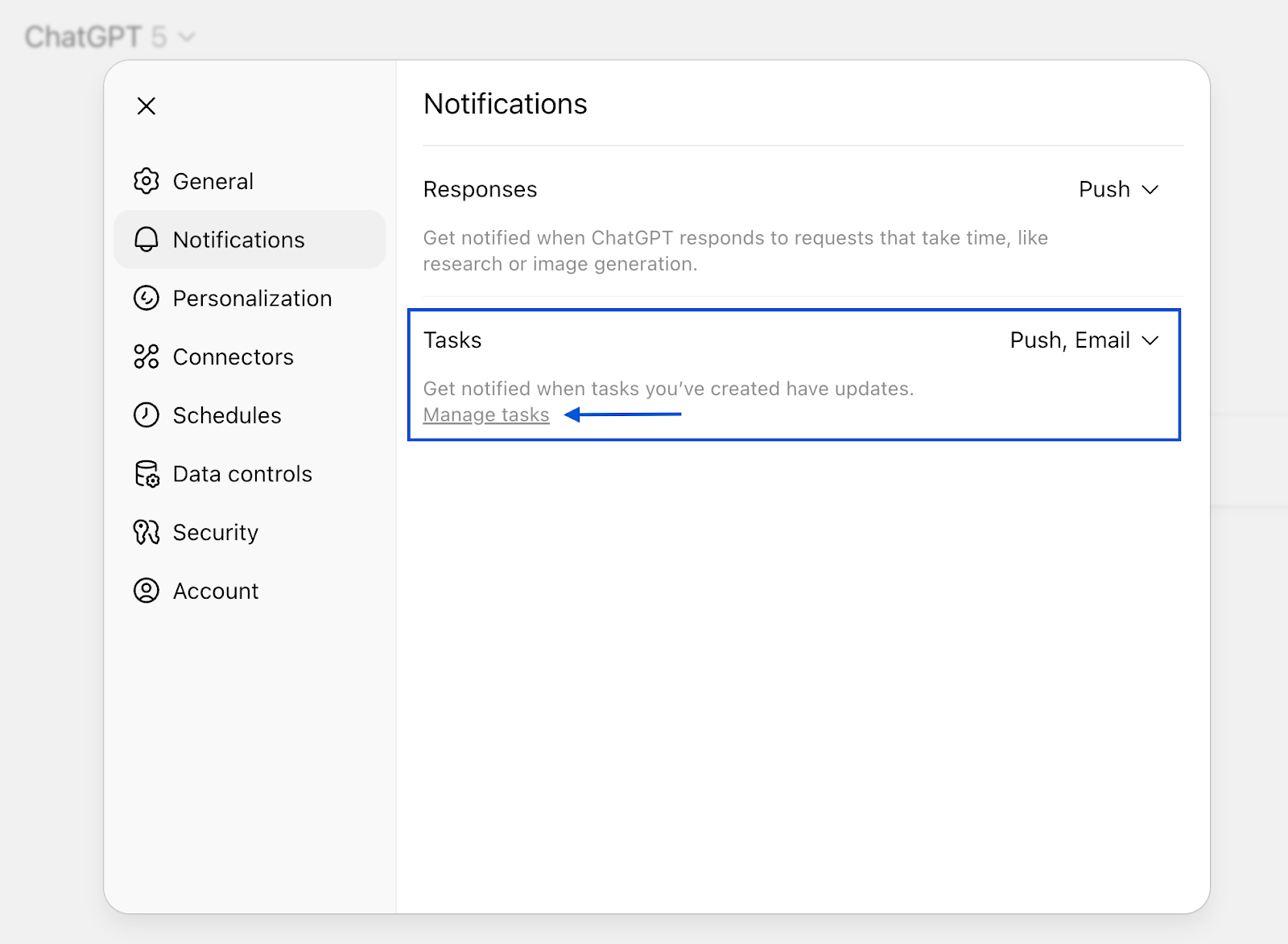The height and width of the screenshot is (944, 1288).
Task: Click the Tasks label
Action: tap(452, 340)
